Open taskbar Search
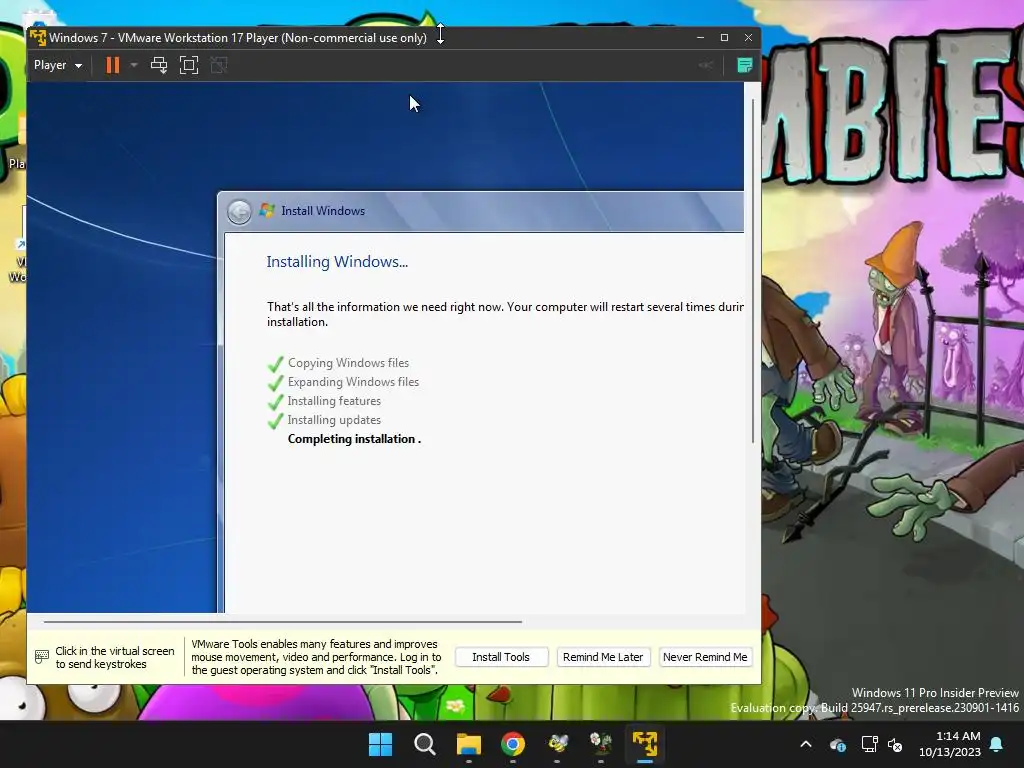 (x=424, y=744)
